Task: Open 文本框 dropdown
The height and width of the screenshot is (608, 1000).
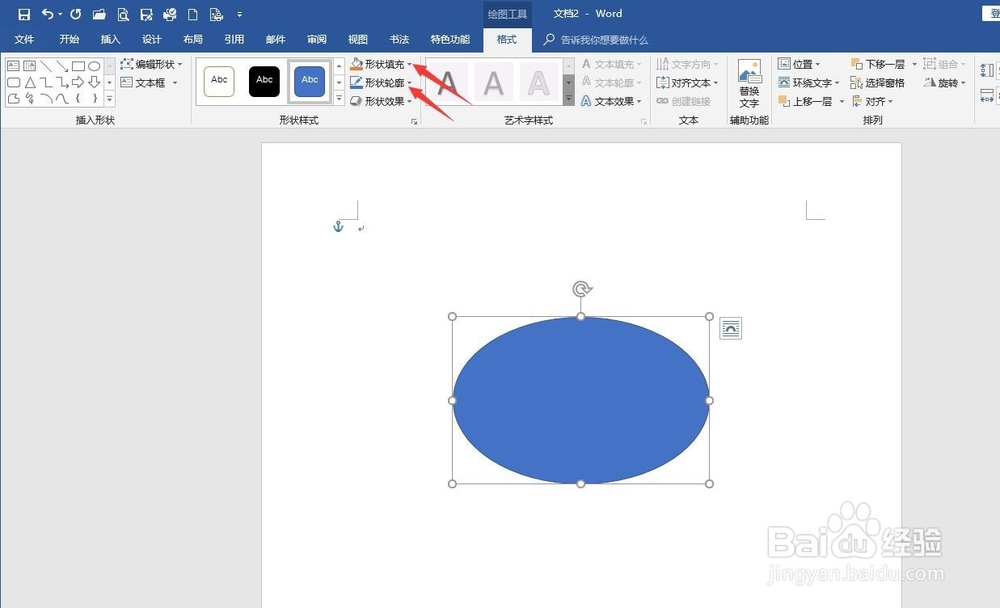Action: coord(149,83)
